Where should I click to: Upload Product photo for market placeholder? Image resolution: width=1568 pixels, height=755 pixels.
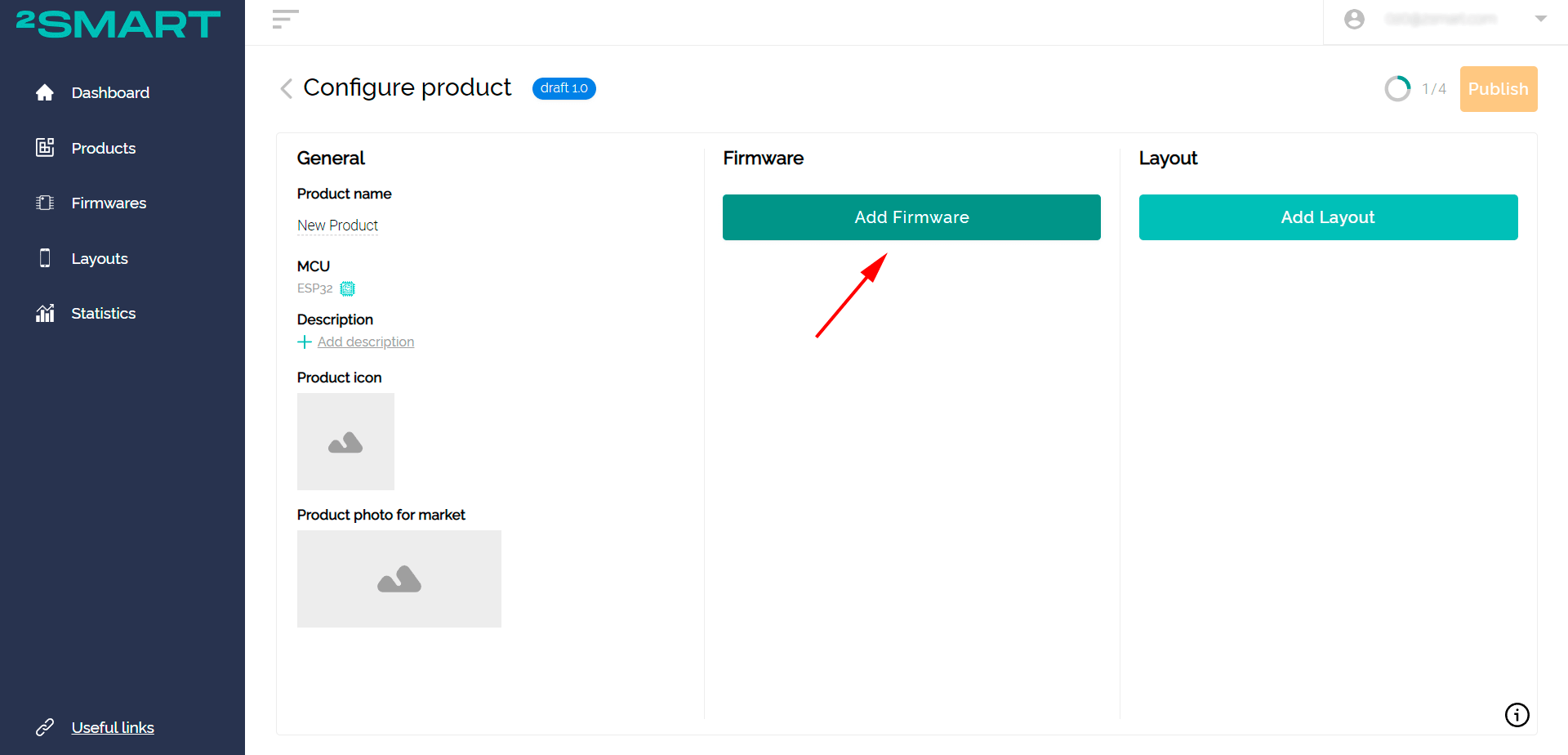(399, 579)
